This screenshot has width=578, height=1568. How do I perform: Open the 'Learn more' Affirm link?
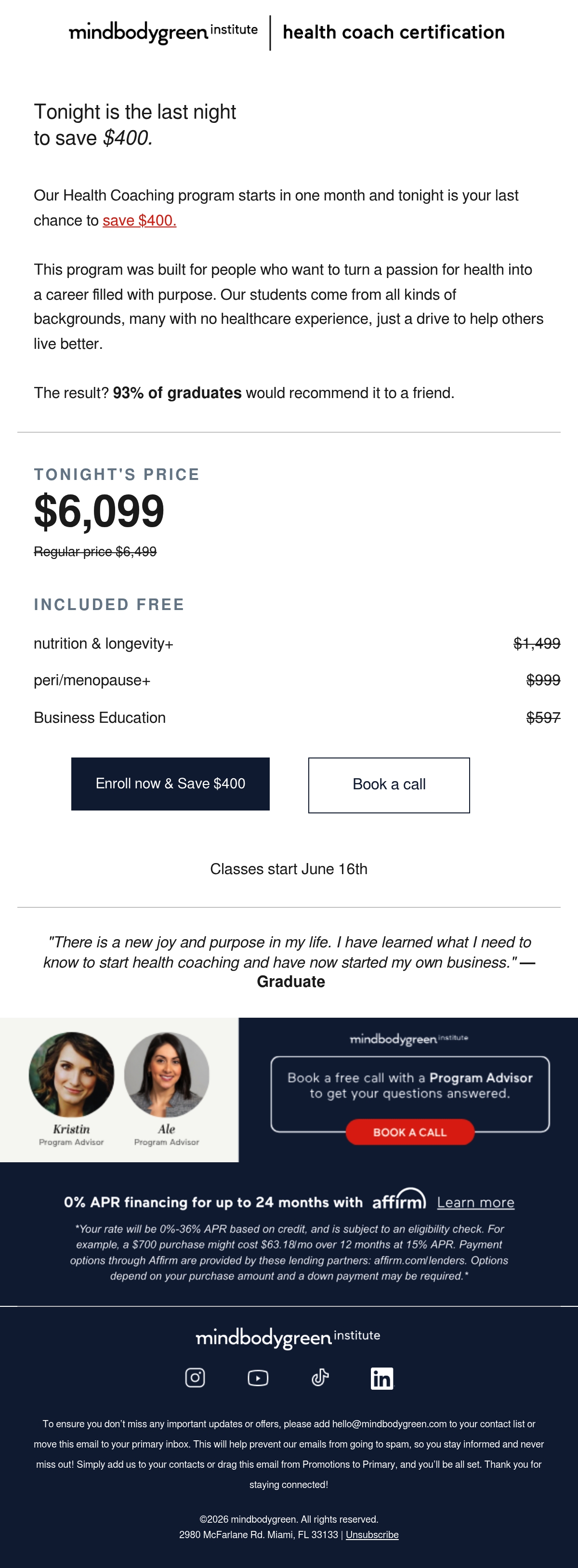(x=476, y=1202)
